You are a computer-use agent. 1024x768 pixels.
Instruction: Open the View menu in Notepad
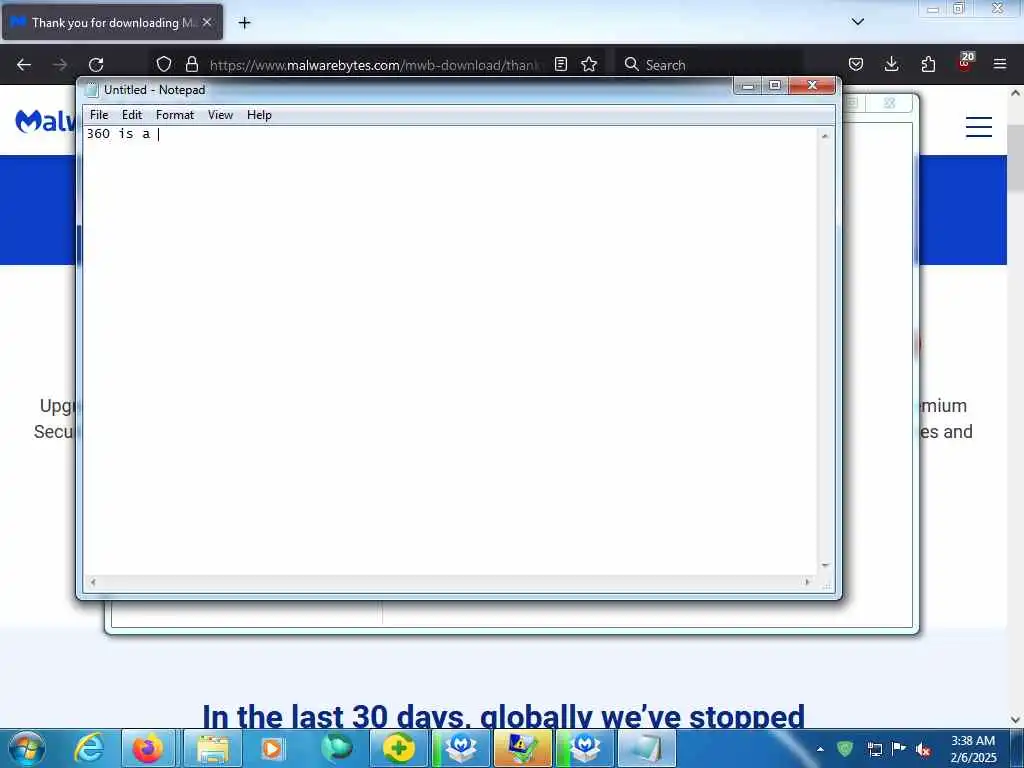pyautogui.click(x=220, y=115)
